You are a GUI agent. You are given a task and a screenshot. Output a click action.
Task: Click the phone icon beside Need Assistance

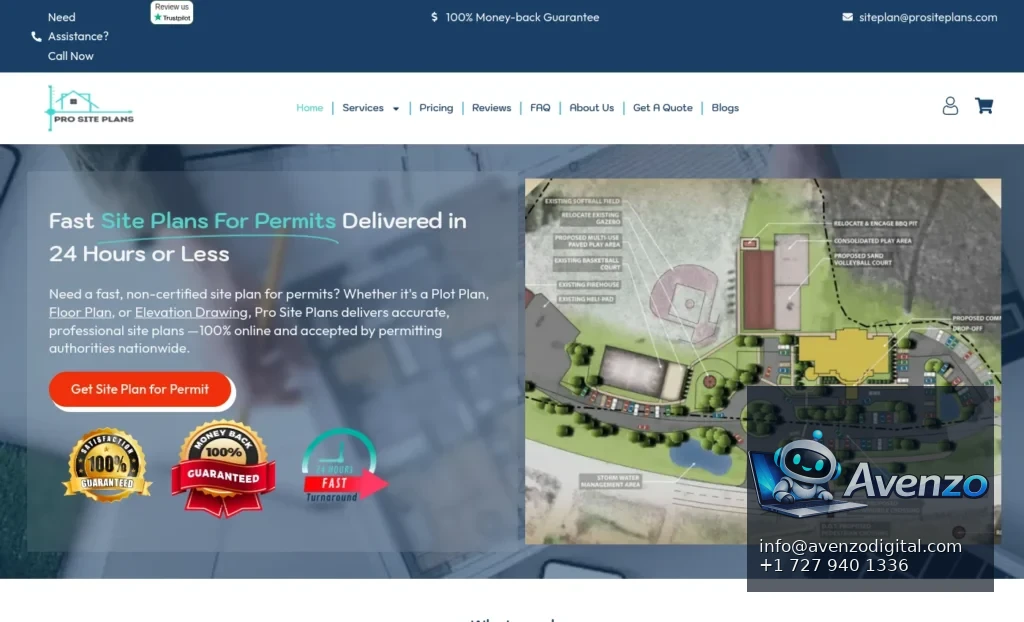tap(37, 37)
